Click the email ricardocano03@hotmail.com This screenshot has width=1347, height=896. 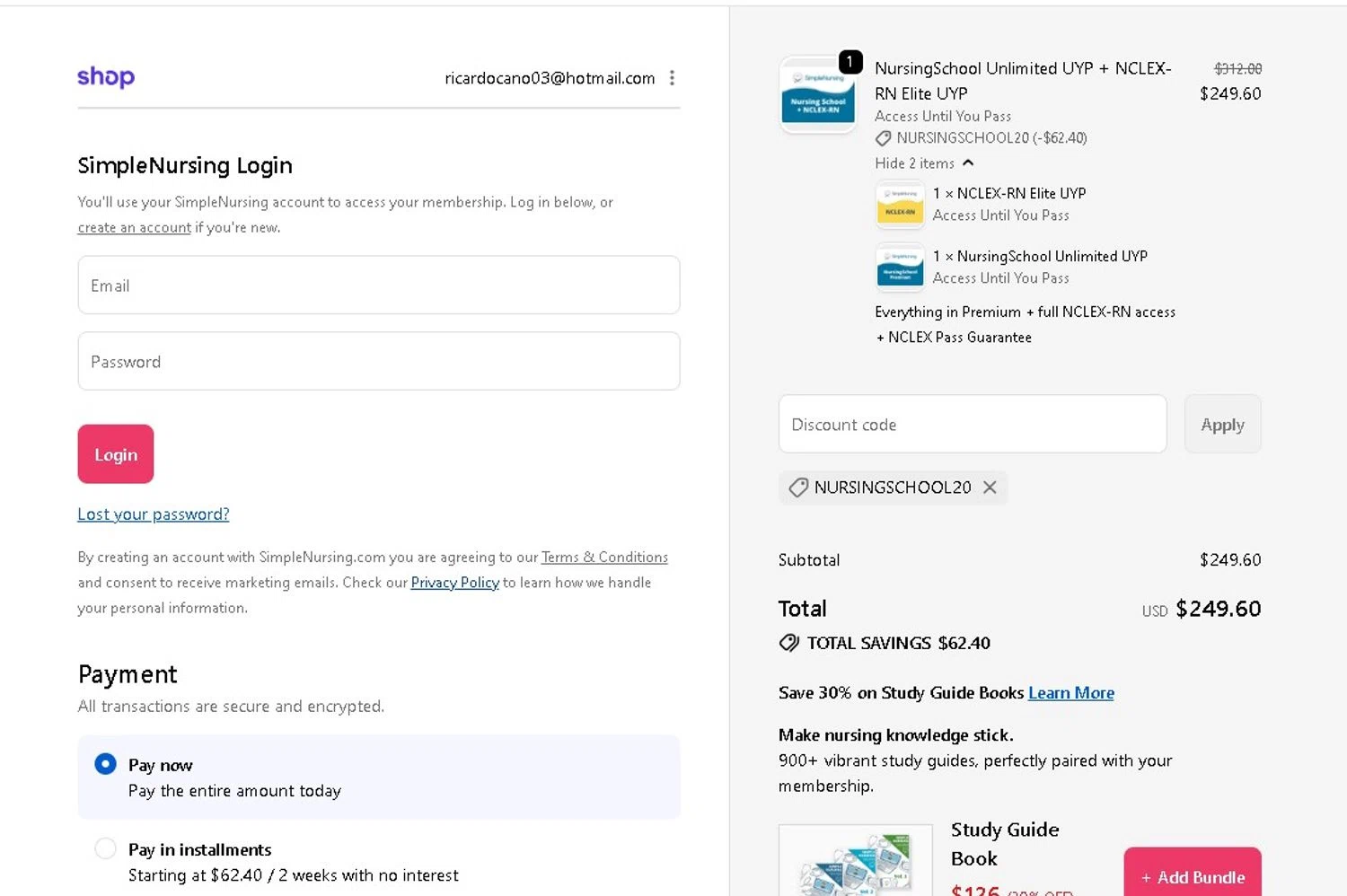[550, 78]
